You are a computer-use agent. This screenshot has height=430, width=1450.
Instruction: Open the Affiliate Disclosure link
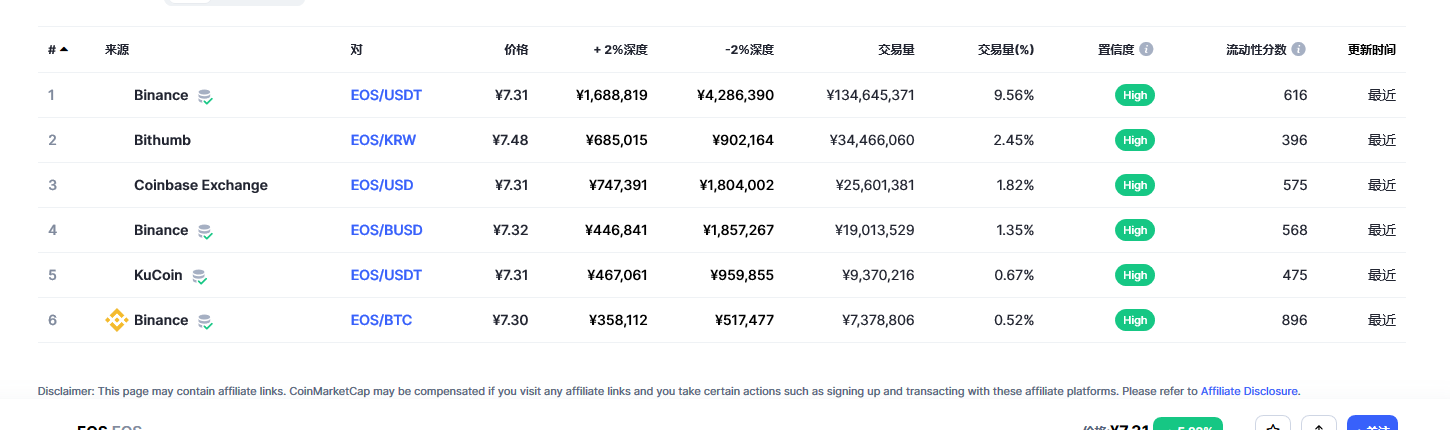[x=1250, y=391]
